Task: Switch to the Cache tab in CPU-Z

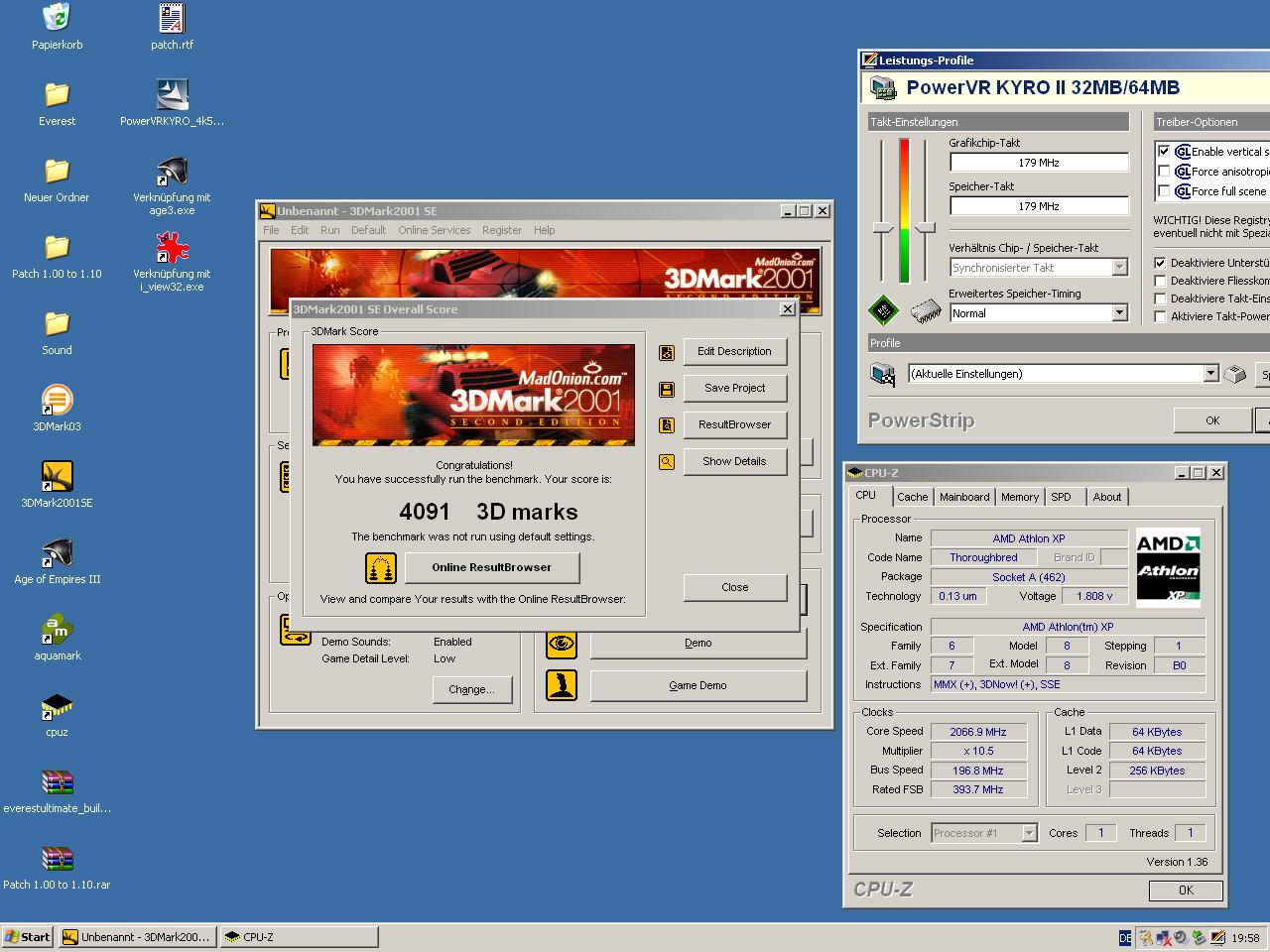Action: [913, 497]
